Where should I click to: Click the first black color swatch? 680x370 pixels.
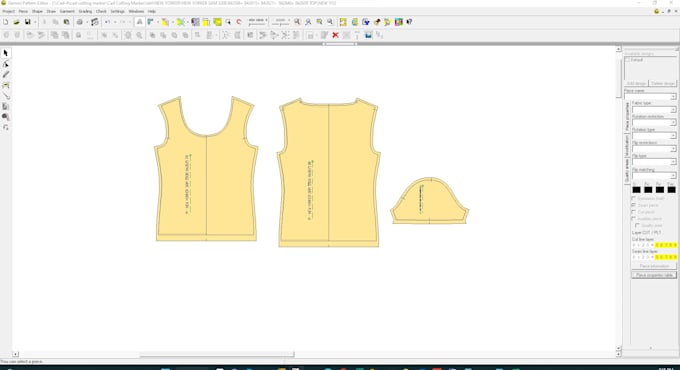tap(636, 190)
